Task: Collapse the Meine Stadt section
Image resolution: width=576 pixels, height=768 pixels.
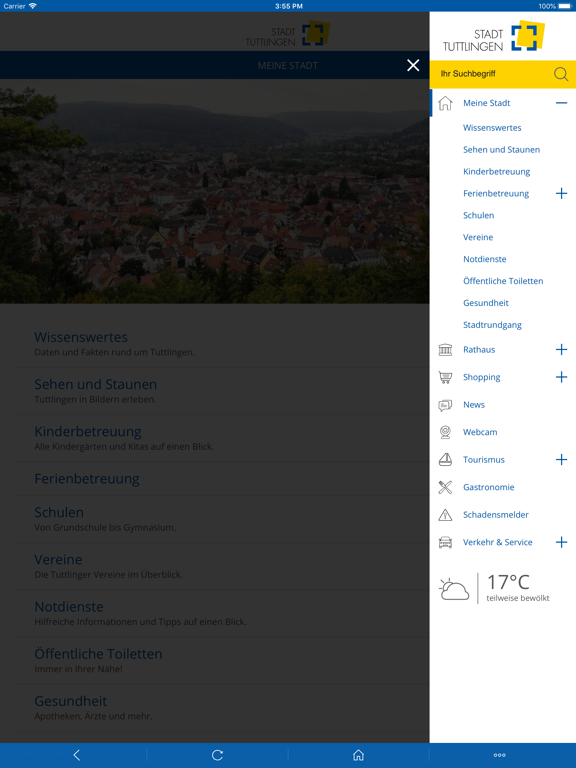Action: tap(561, 103)
